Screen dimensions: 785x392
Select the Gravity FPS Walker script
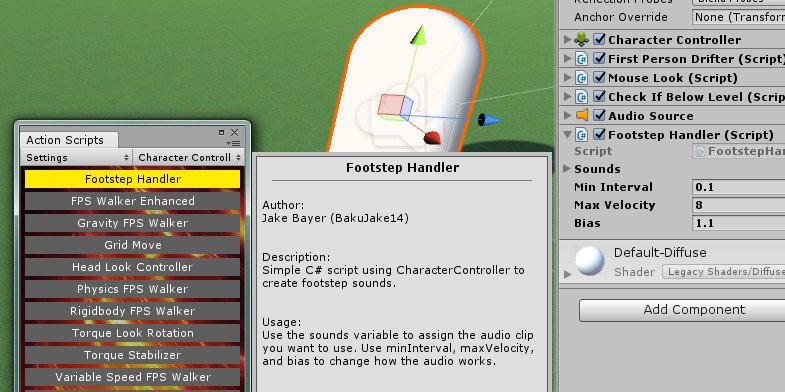(x=133, y=223)
